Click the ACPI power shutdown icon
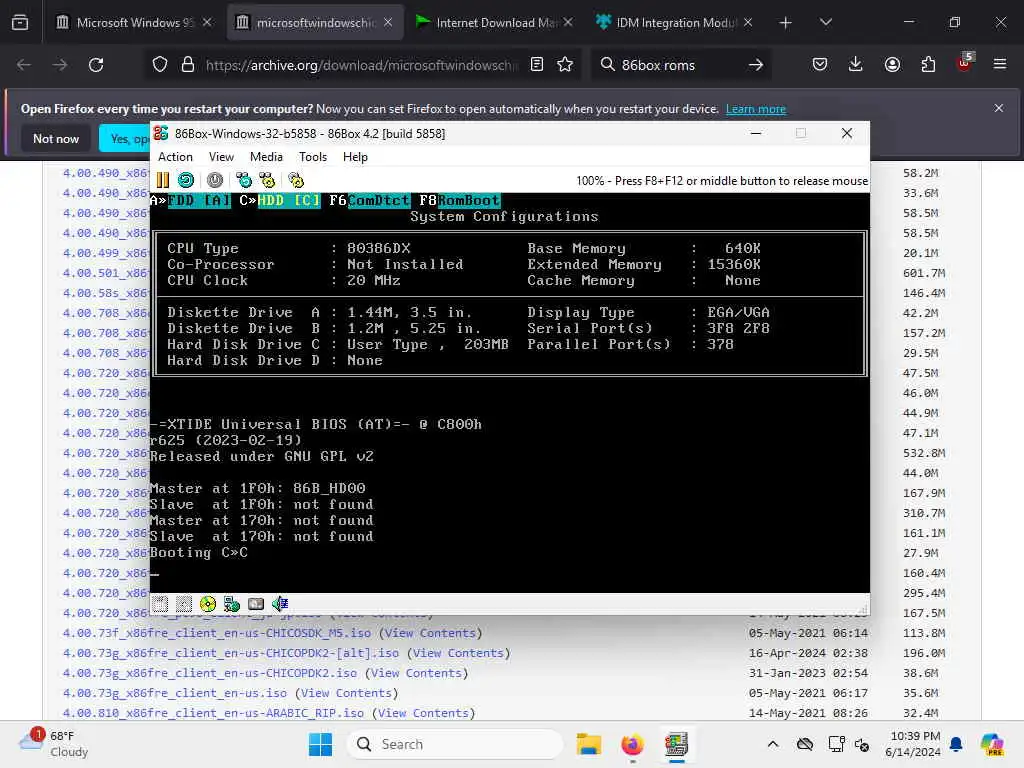 tap(214, 180)
